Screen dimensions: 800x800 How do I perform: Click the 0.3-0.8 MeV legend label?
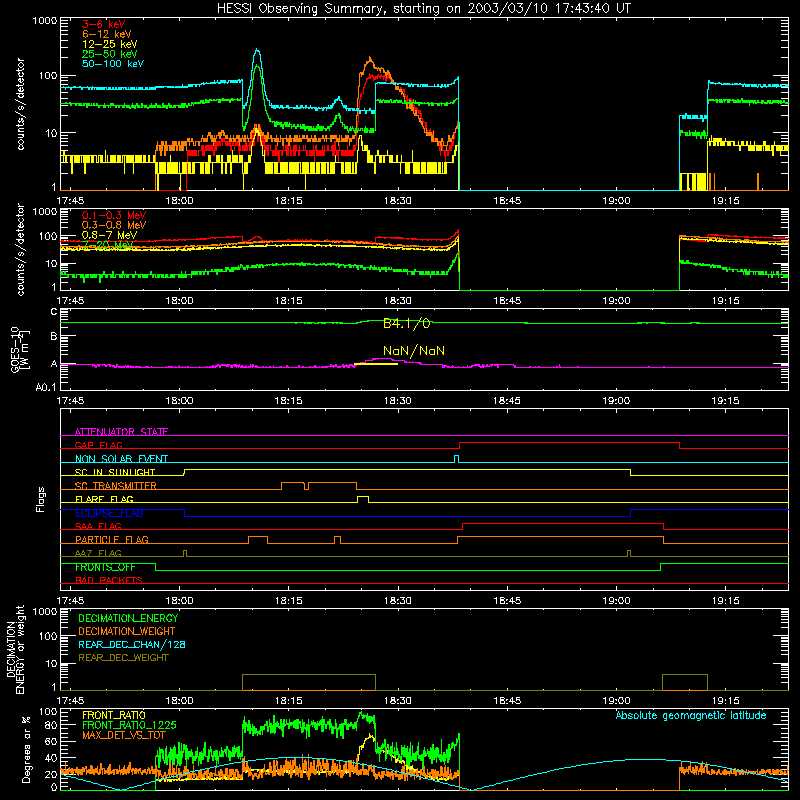pos(114,225)
